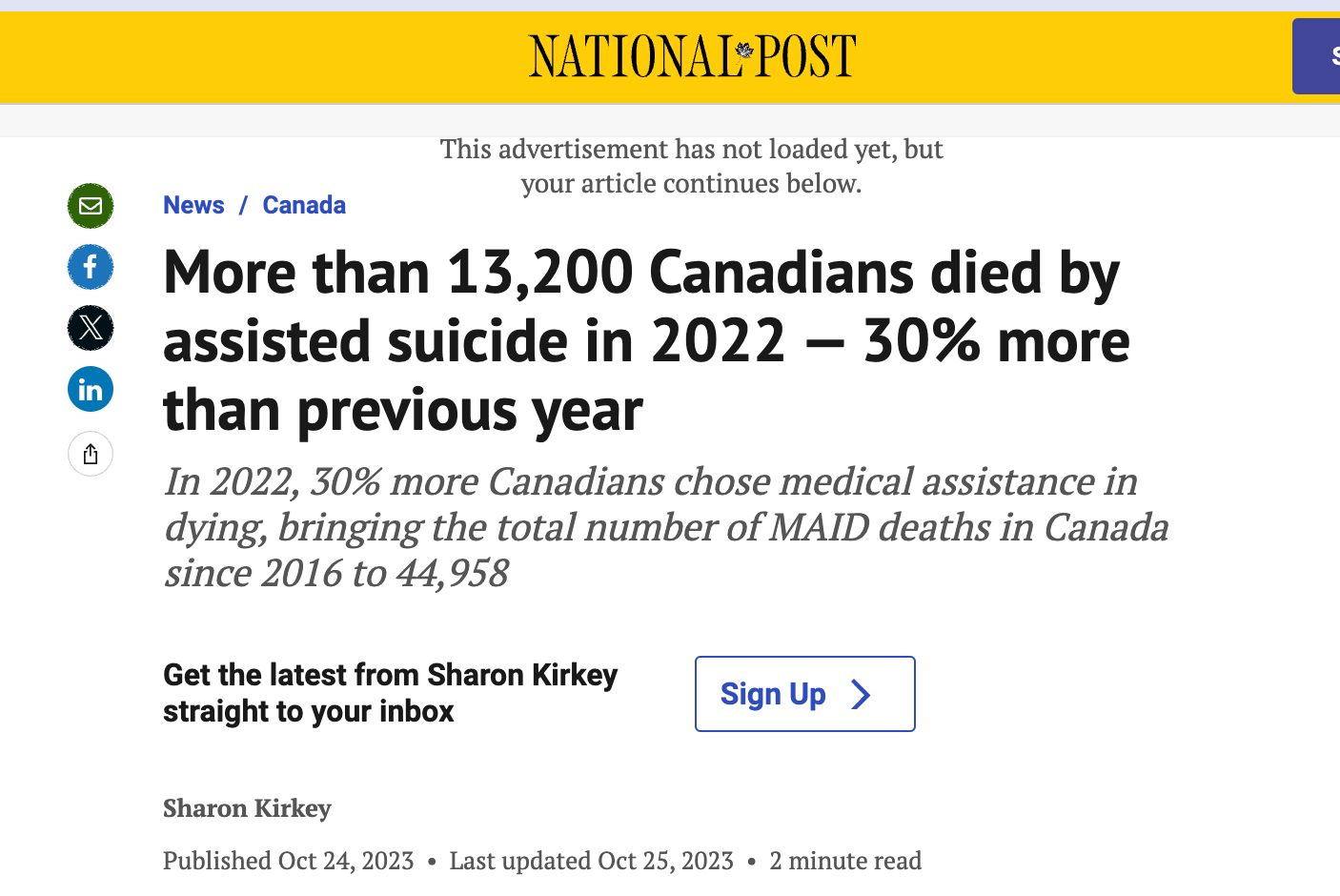The image size is (1340, 896).
Task: Click the partially visible blue header button
Action: click(x=1317, y=56)
